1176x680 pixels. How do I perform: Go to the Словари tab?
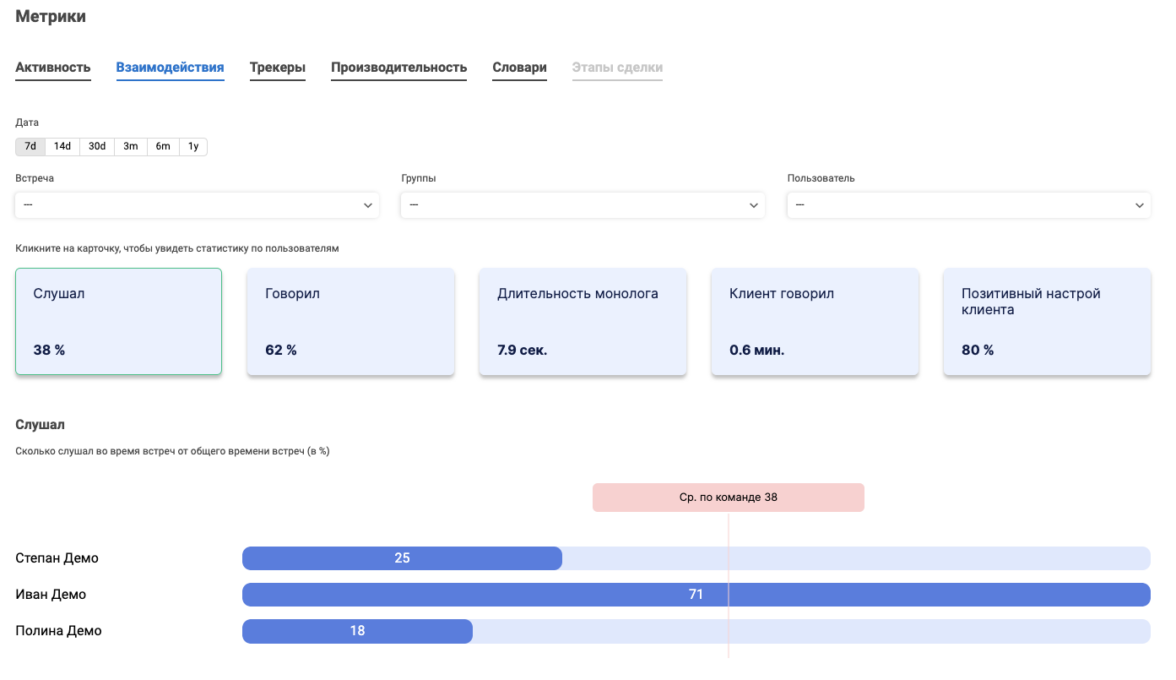tap(519, 68)
